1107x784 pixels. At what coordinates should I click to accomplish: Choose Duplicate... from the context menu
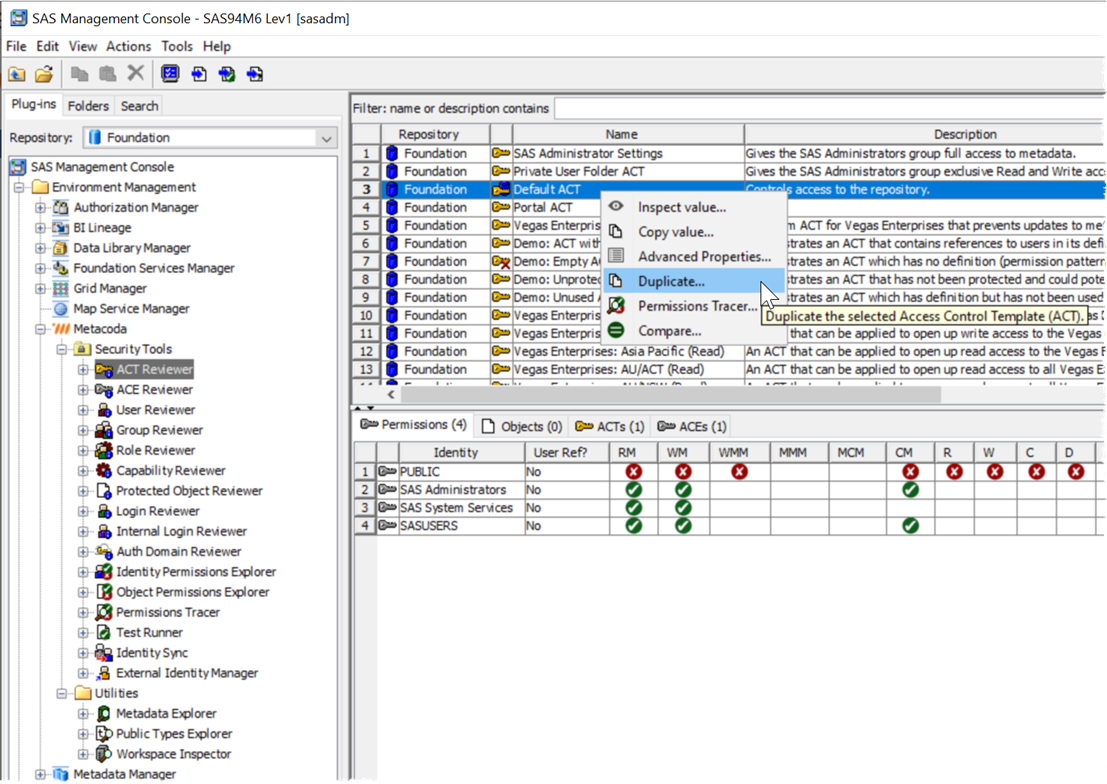tap(694, 281)
